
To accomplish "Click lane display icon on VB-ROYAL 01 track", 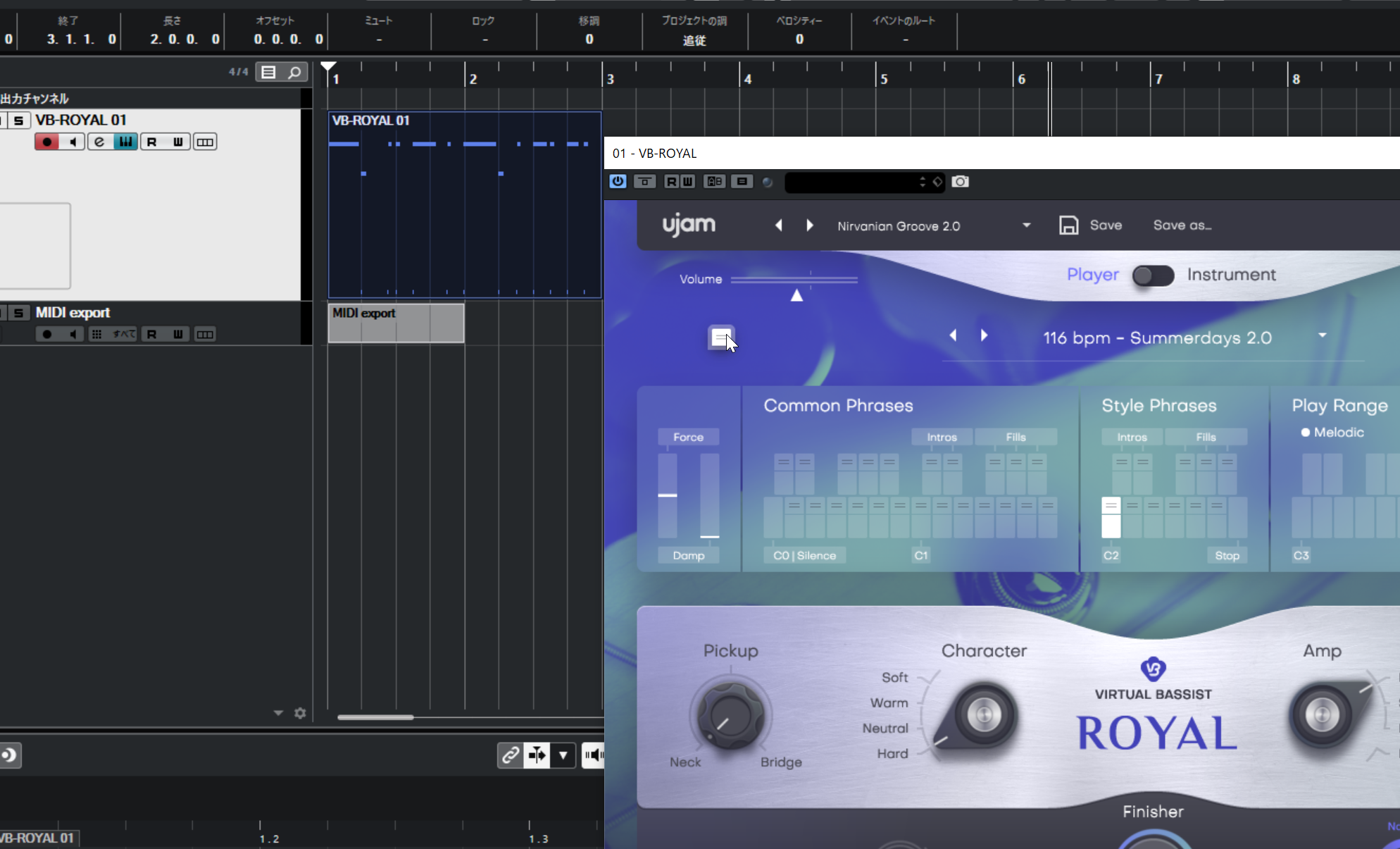I will [205, 142].
